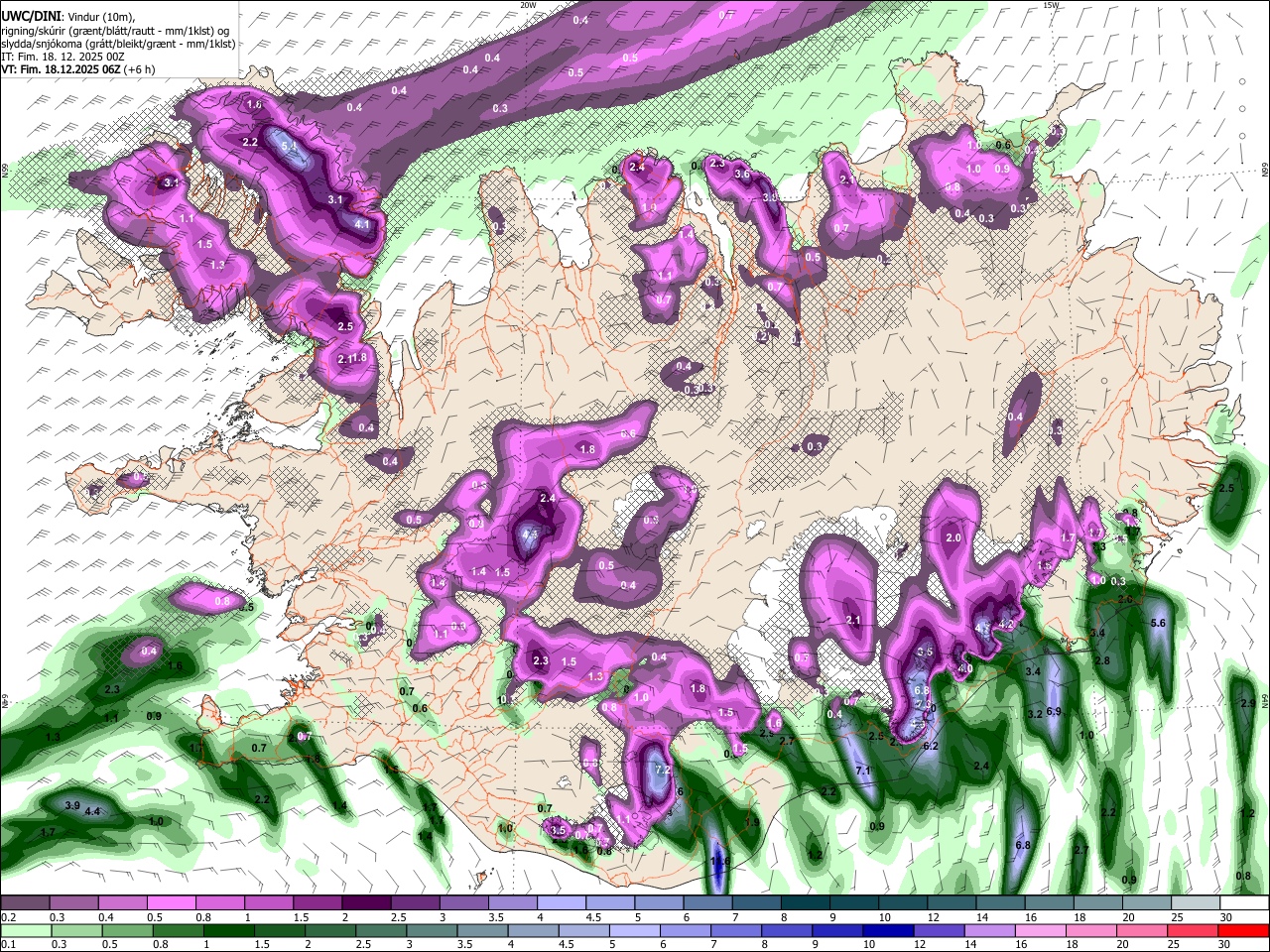Viewport: 1270px width, 952px height.
Task: Click the 'Vindur (10m)' header text
Action: [x=100, y=17]
